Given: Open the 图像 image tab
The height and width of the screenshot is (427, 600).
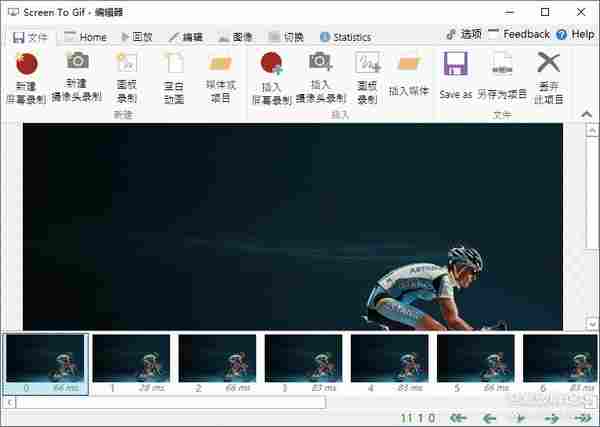Looking at the screenshot, I should [235, 37].
